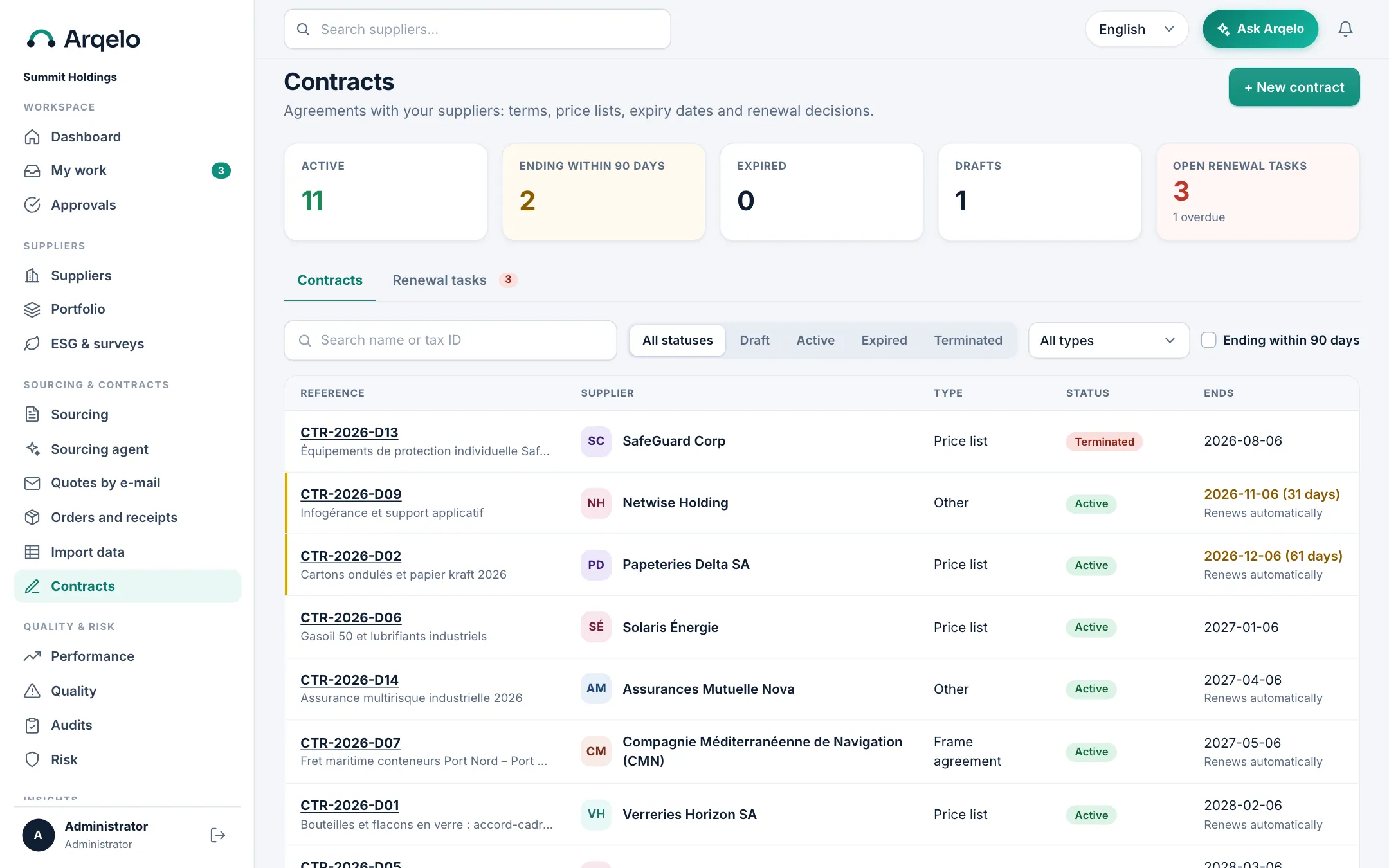Enable the Ending within 90 days checkbox
Screen dimensions: 1389x868
1208,340
